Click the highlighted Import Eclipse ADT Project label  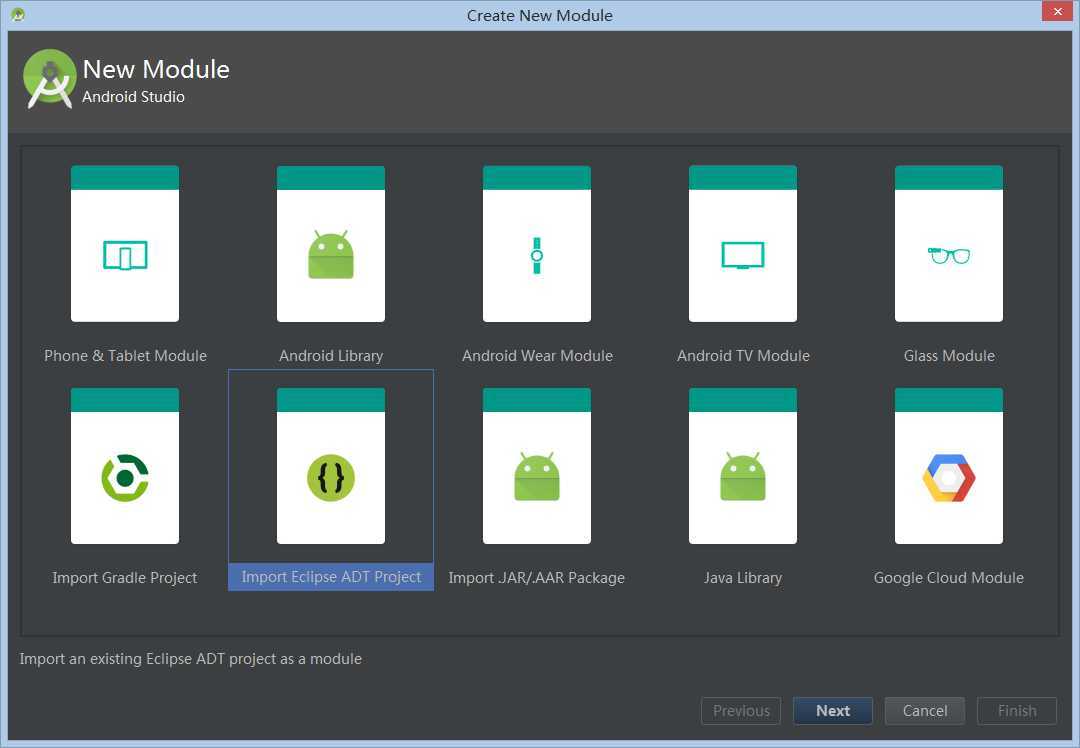pos(331,577)
